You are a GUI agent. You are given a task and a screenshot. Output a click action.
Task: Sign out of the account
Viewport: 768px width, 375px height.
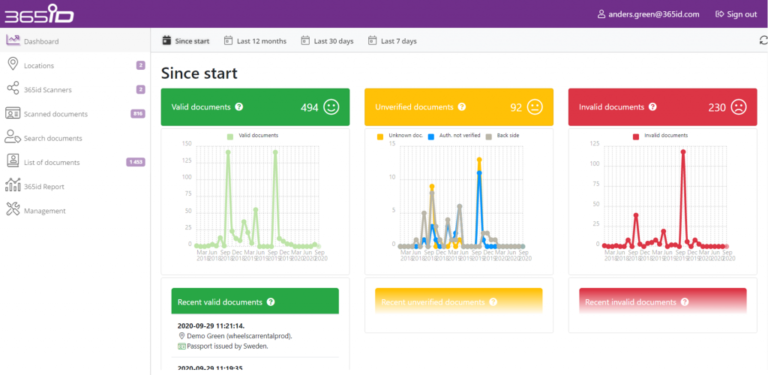click(x=736, y=14)
